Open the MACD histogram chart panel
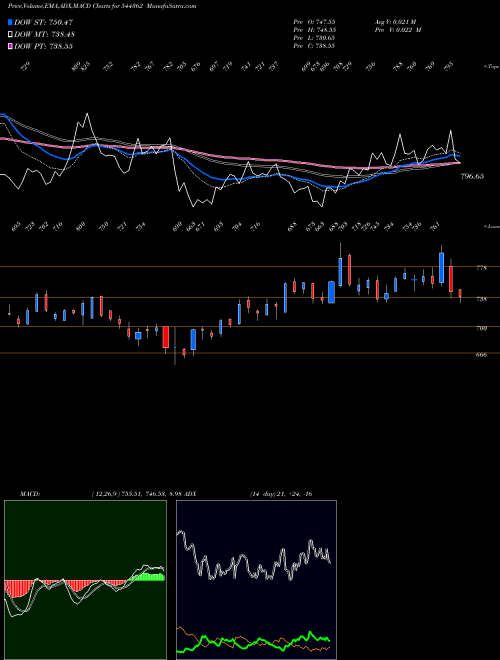The image size is (500, 660). click(85, 580)
